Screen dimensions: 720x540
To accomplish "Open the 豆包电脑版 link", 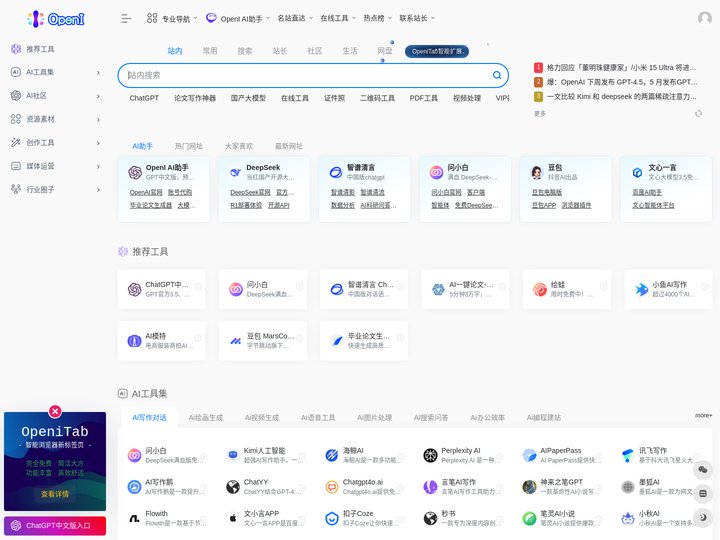I will (547, 192).
